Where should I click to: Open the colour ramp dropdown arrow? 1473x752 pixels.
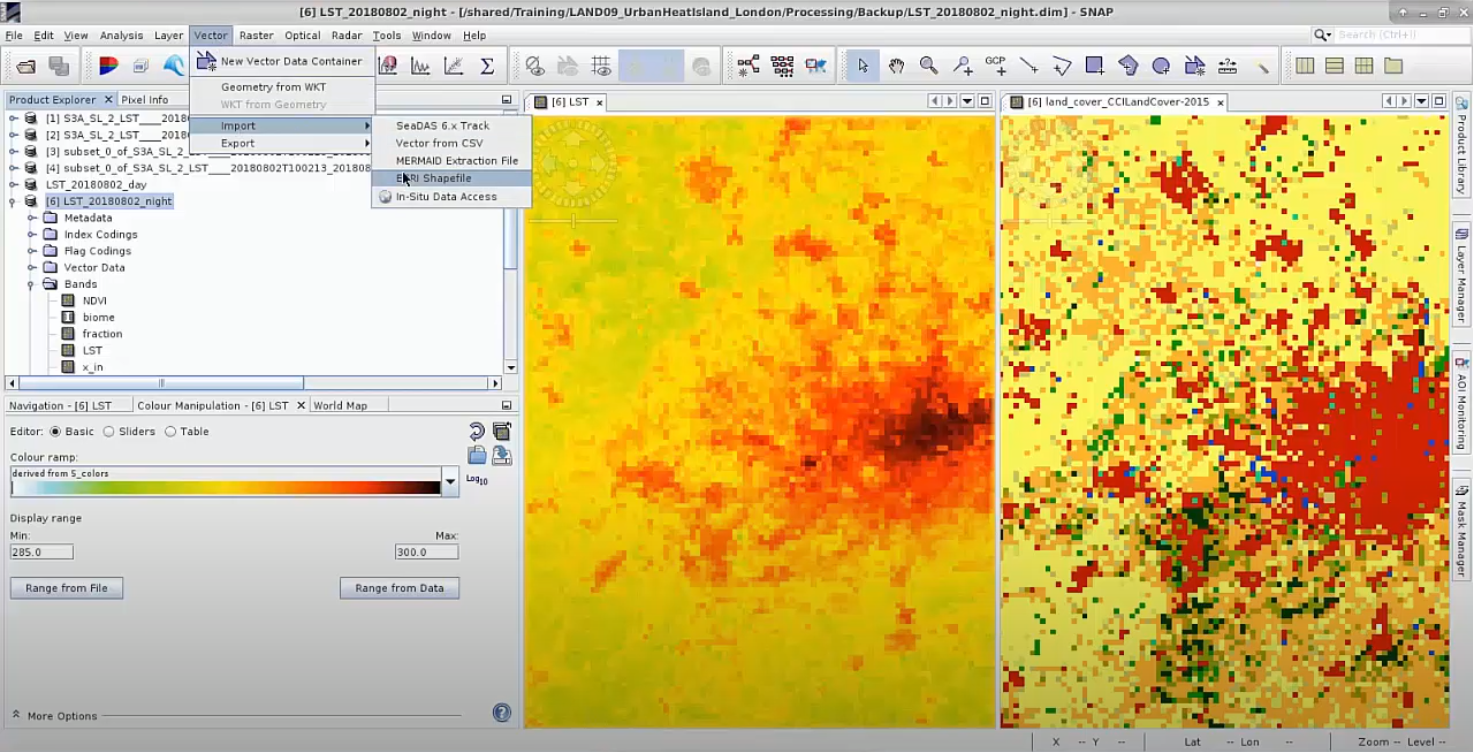[x=450, y=481]
